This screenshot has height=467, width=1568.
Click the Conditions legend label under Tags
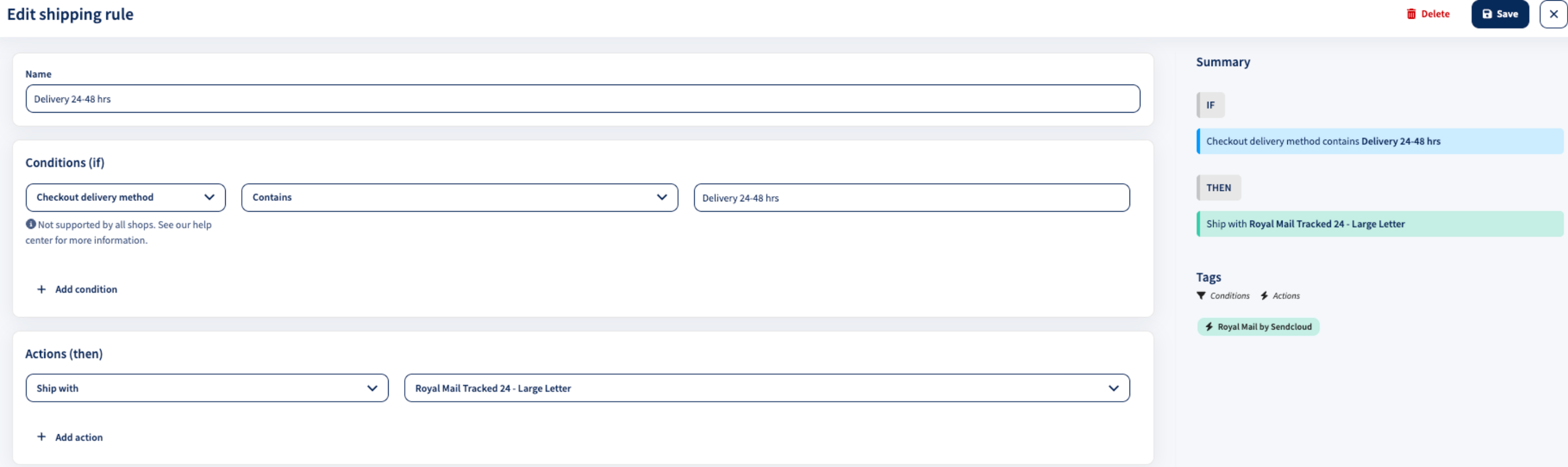click(1230, 296)
